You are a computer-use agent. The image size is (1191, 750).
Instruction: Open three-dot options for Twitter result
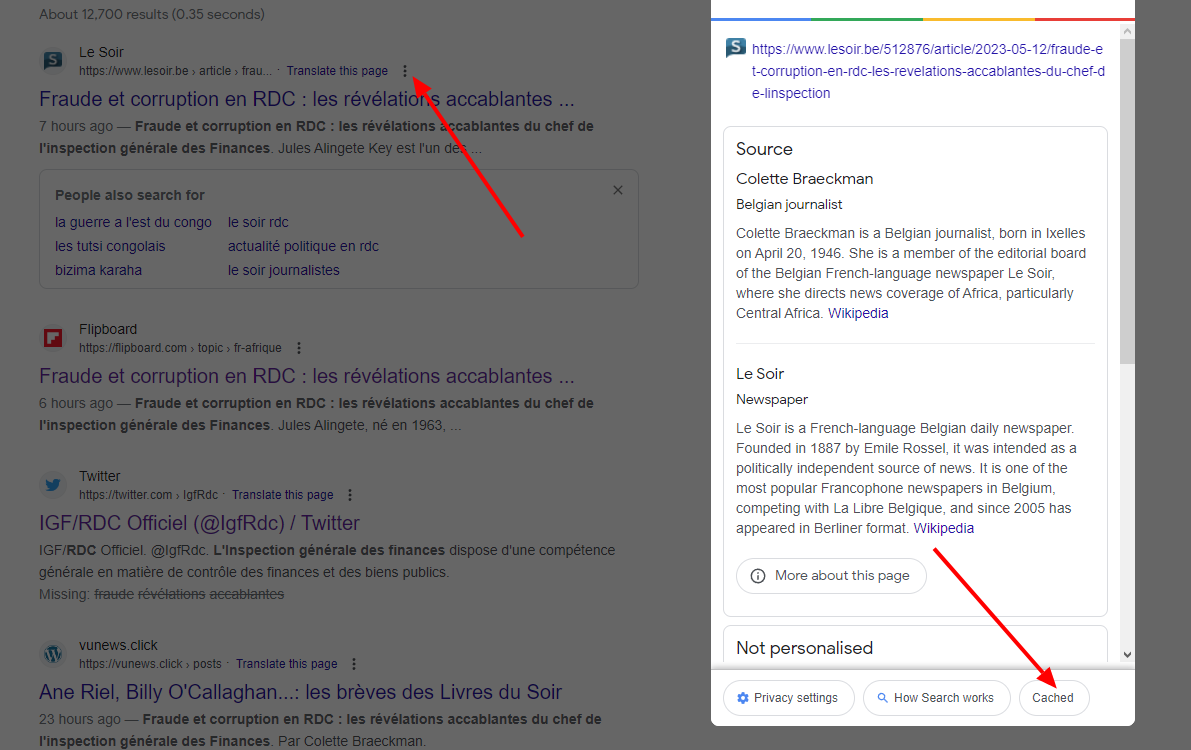pos(350,495)
